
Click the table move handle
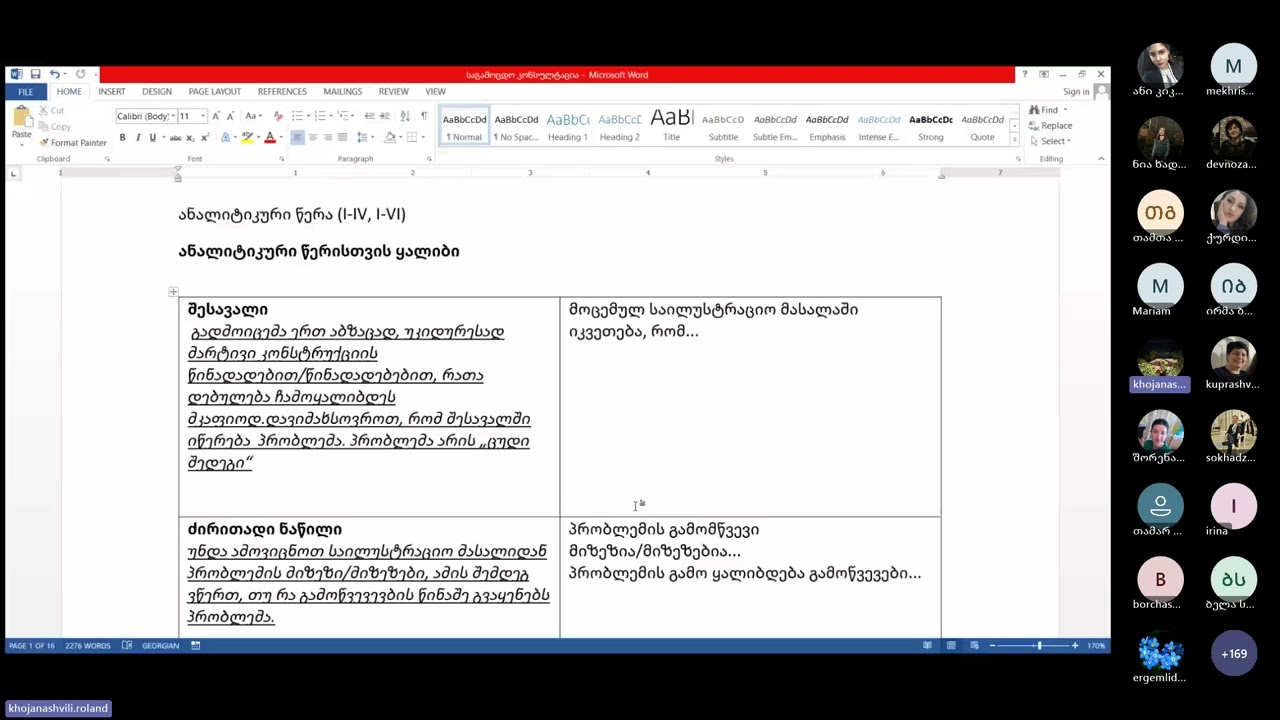coord(173,292)
